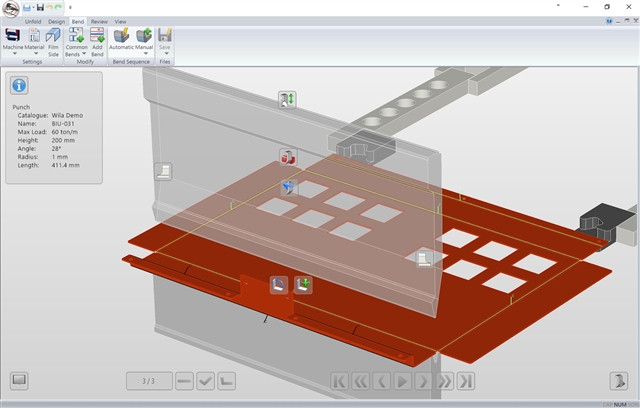Toggle the right punch end marker
The width and height of the screenshot is (640, 408).
point(424,258)
